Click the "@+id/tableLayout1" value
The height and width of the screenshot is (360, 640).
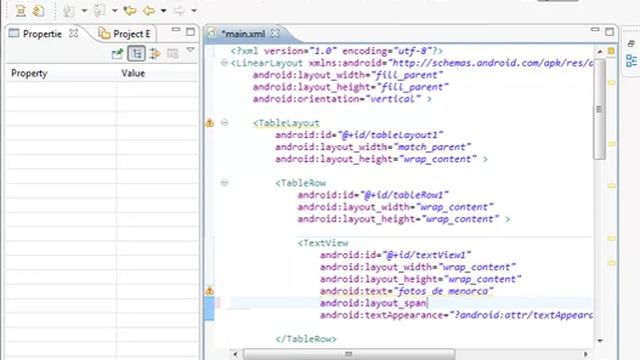[x=390, y=135]
